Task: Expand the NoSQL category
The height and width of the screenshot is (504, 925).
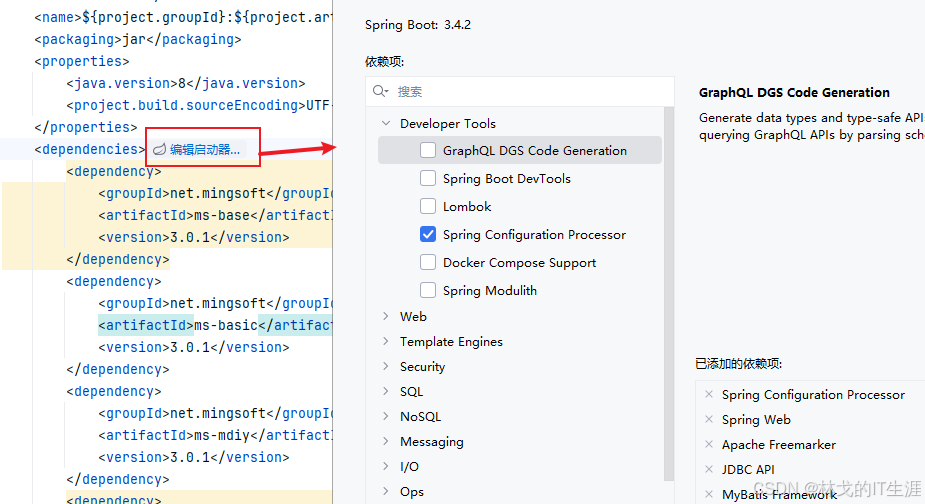Action: (386, 416)
